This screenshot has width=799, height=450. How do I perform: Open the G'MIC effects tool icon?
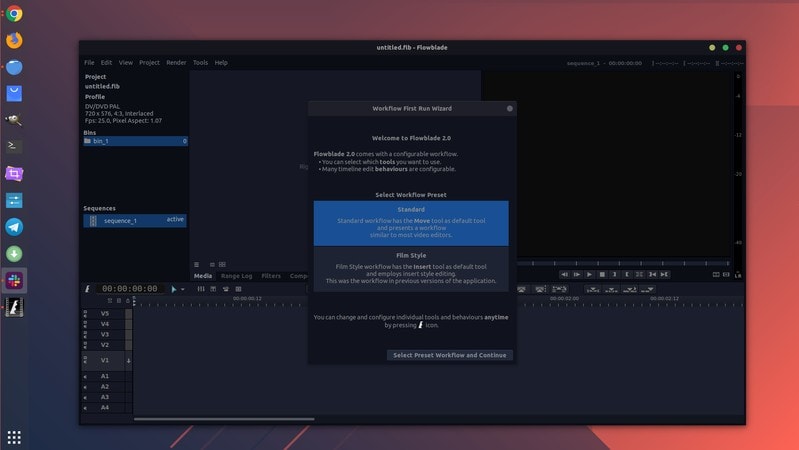point(226,289)
